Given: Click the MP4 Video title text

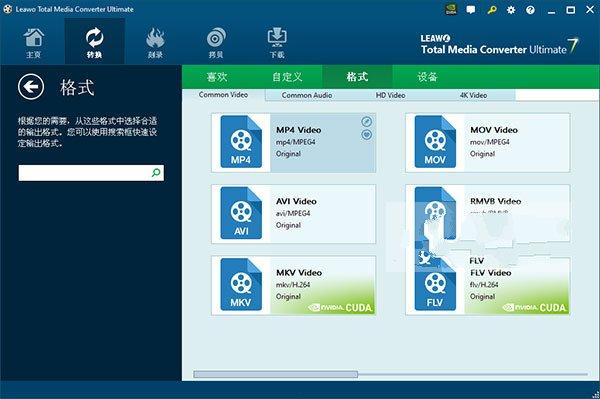Looking at the screenshot, I should (299, 130).
